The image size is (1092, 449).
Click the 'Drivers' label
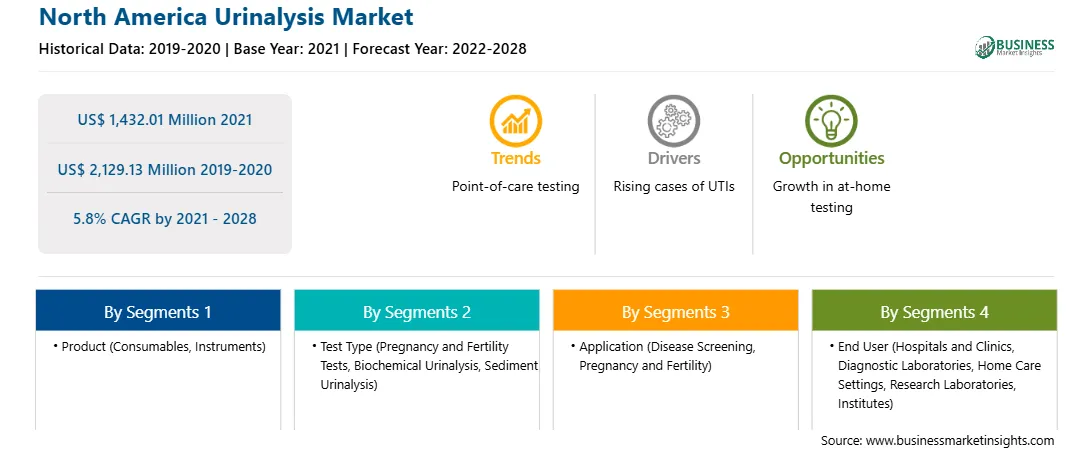(x=673, y=158)
